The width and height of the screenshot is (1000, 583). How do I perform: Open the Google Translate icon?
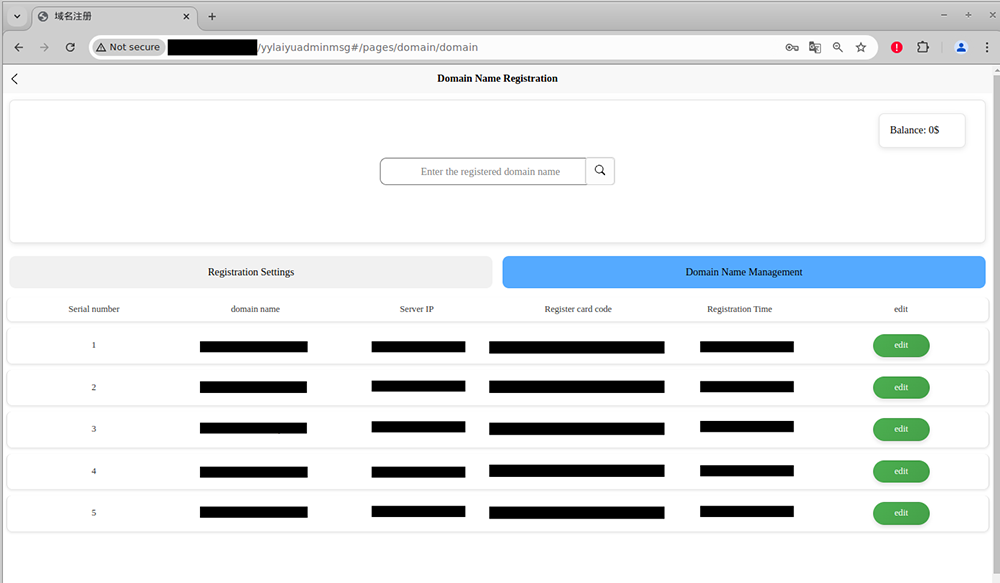(x=815, y=47)
